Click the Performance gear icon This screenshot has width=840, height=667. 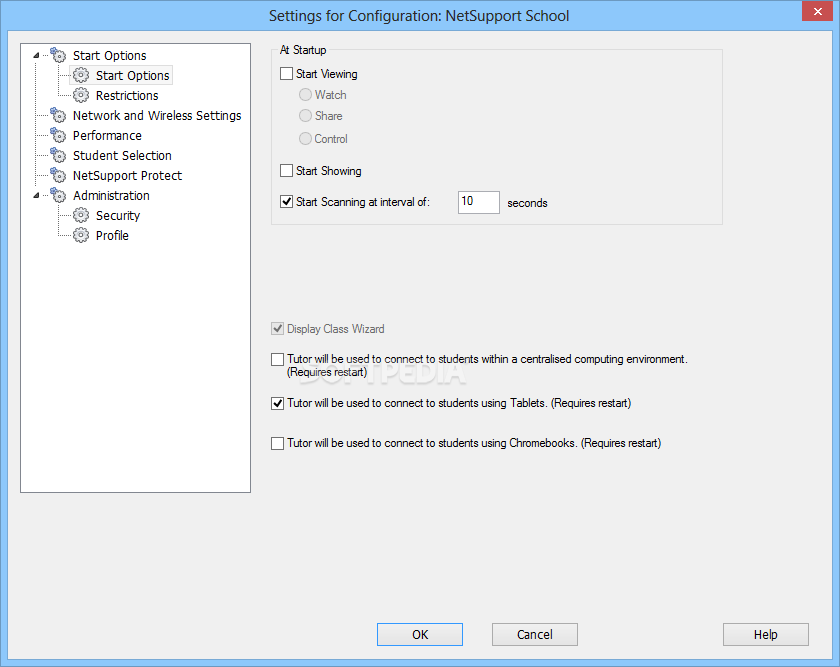click(58, 134)
